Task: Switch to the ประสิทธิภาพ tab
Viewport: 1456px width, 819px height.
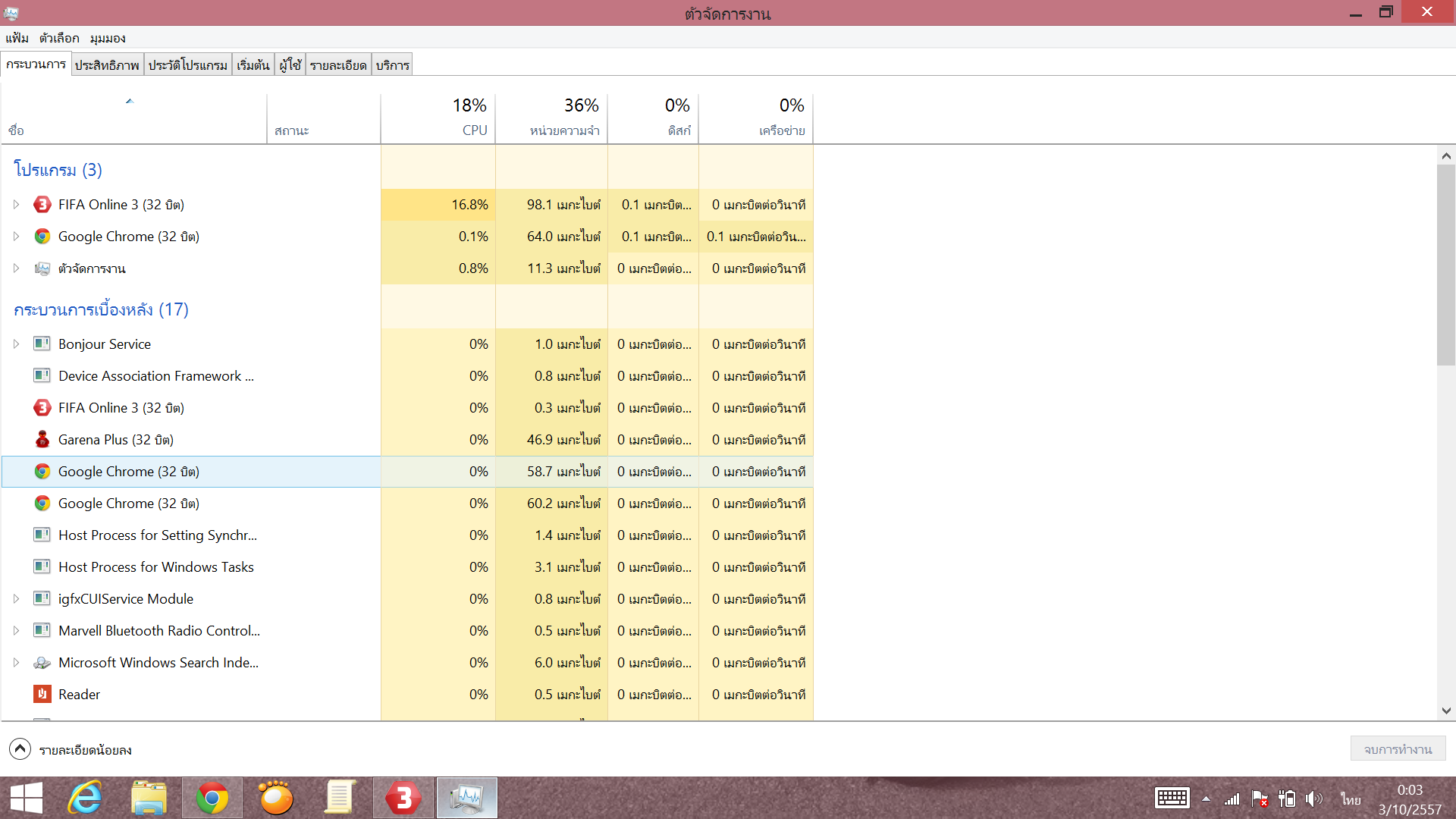Action: (107, 65)
